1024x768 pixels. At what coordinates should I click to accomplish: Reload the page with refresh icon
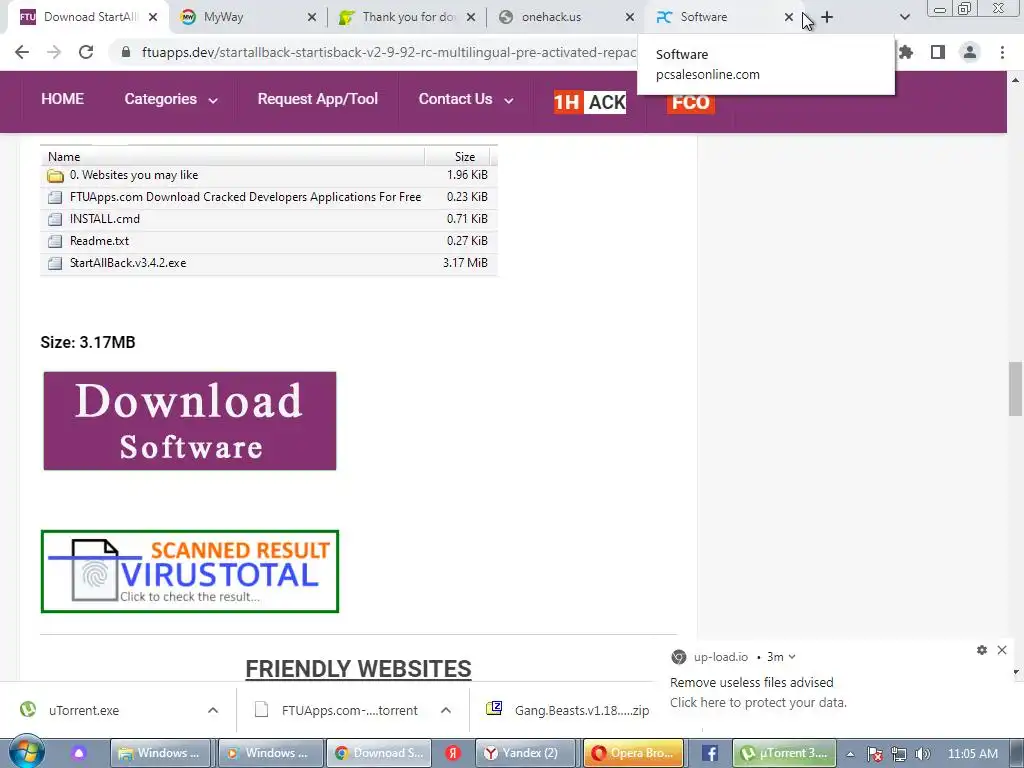(86, 52)
